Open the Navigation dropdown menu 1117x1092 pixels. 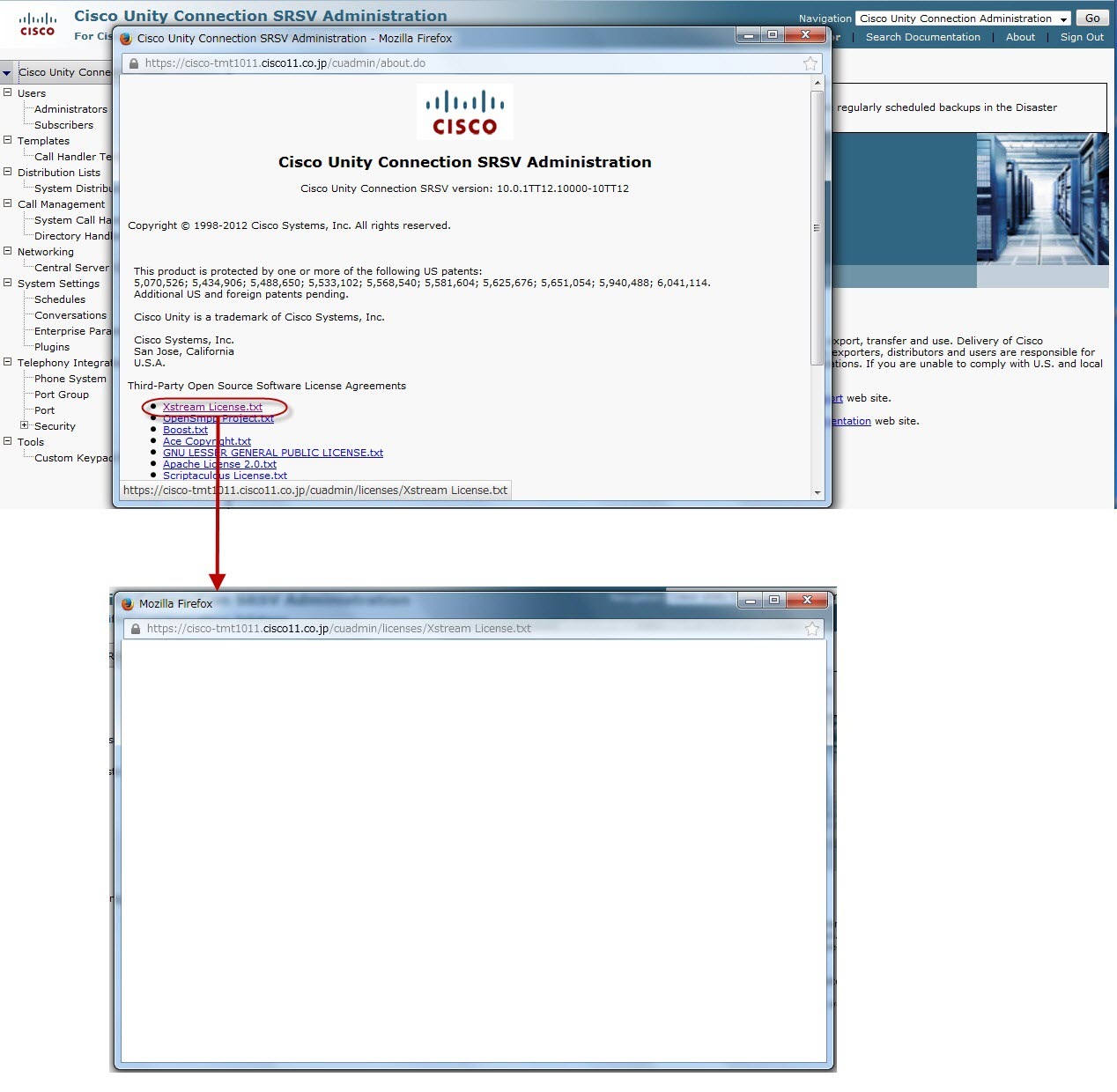(1064, 18)
